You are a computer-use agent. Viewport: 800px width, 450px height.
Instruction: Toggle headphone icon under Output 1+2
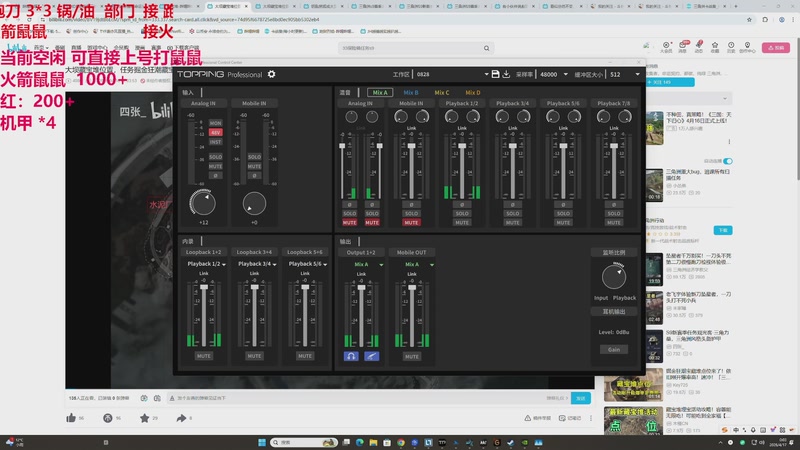351,356
